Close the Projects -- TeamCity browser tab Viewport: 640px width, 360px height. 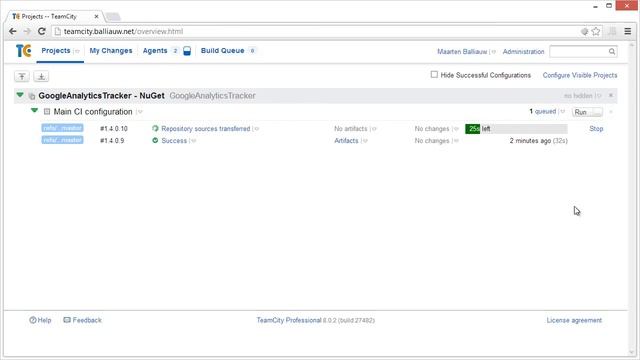96,17
